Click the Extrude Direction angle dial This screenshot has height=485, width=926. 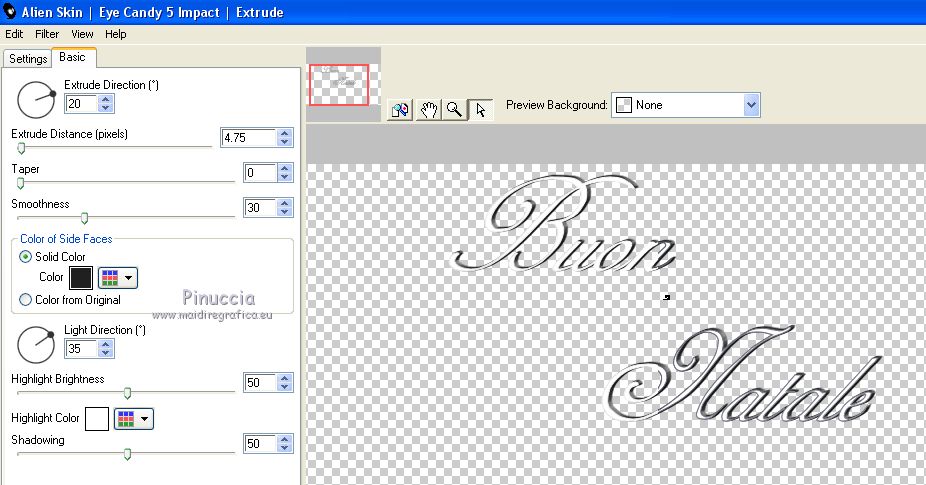[x=36, y=100]
